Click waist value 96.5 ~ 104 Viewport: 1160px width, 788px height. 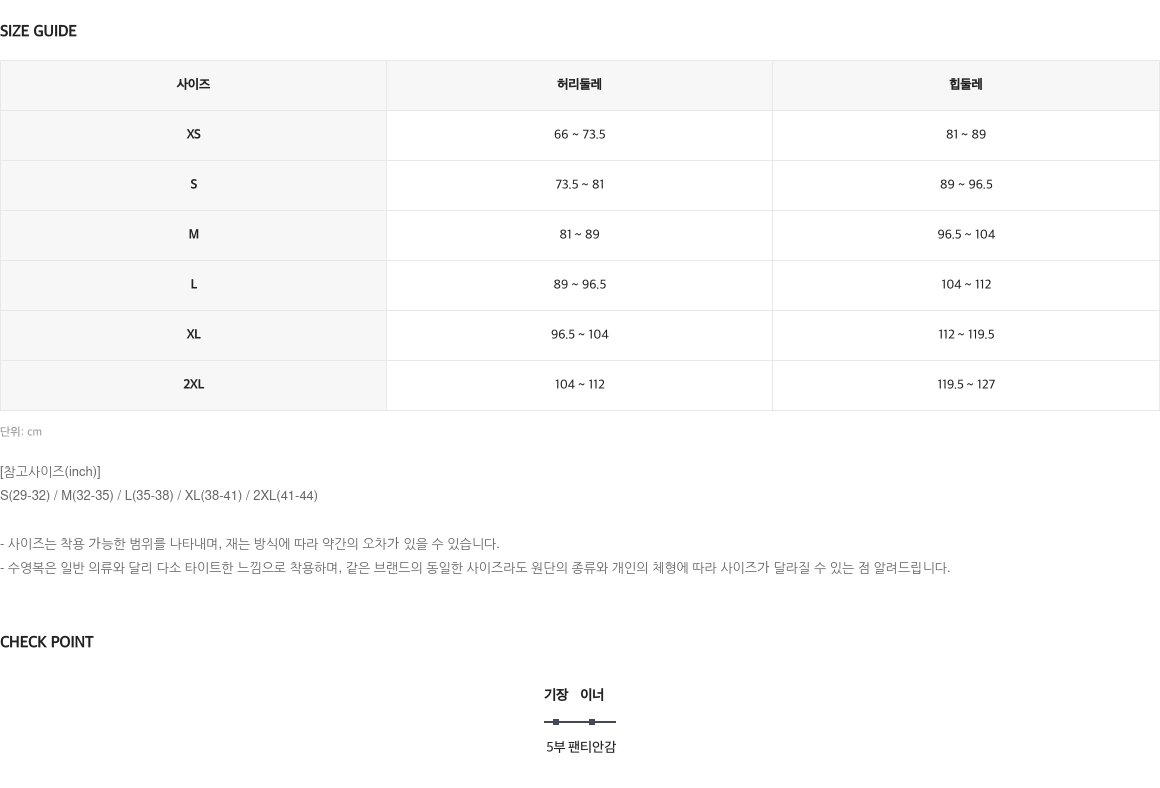click(579, 334)
